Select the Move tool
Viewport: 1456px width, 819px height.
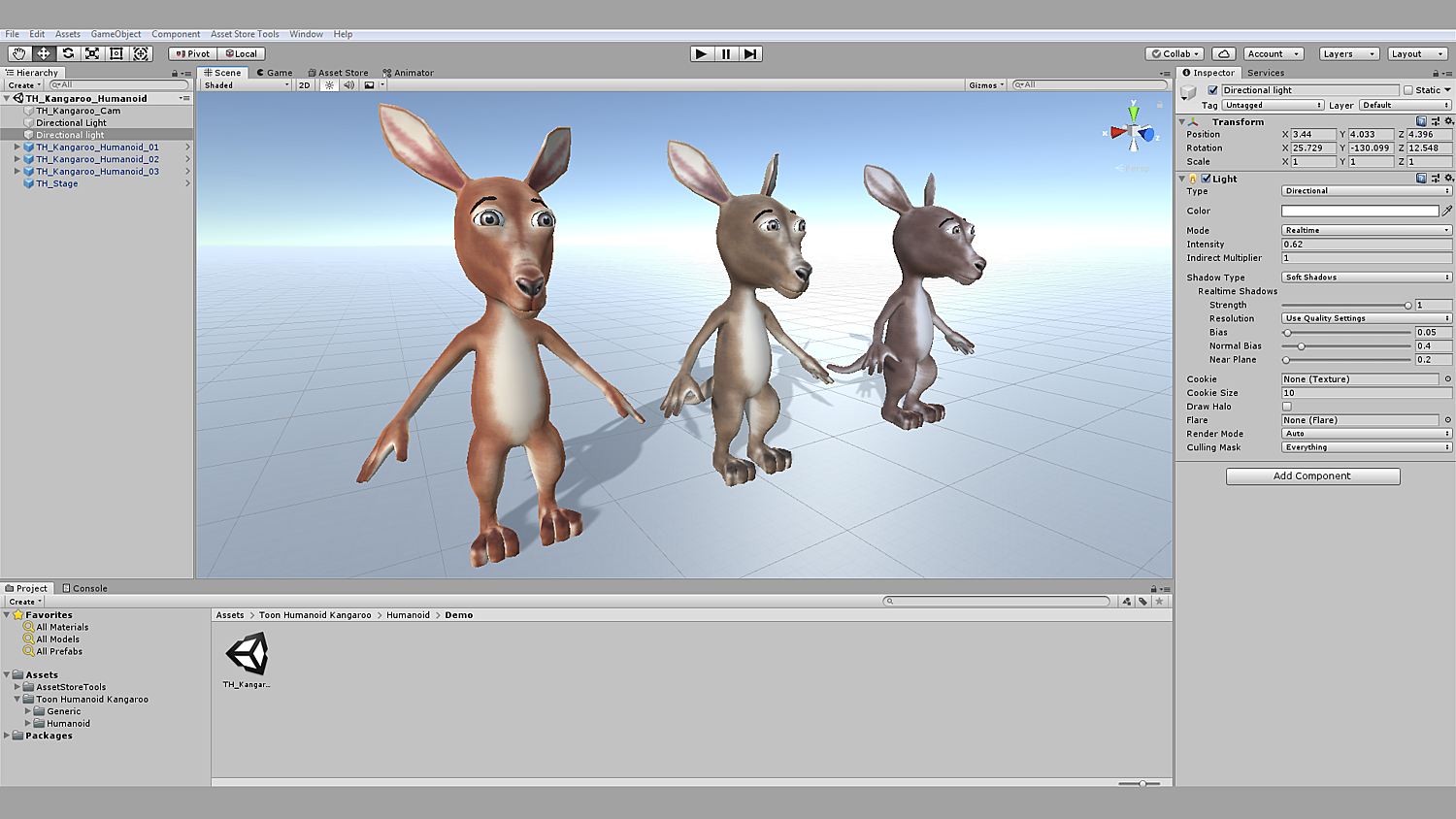click(44, 54)
